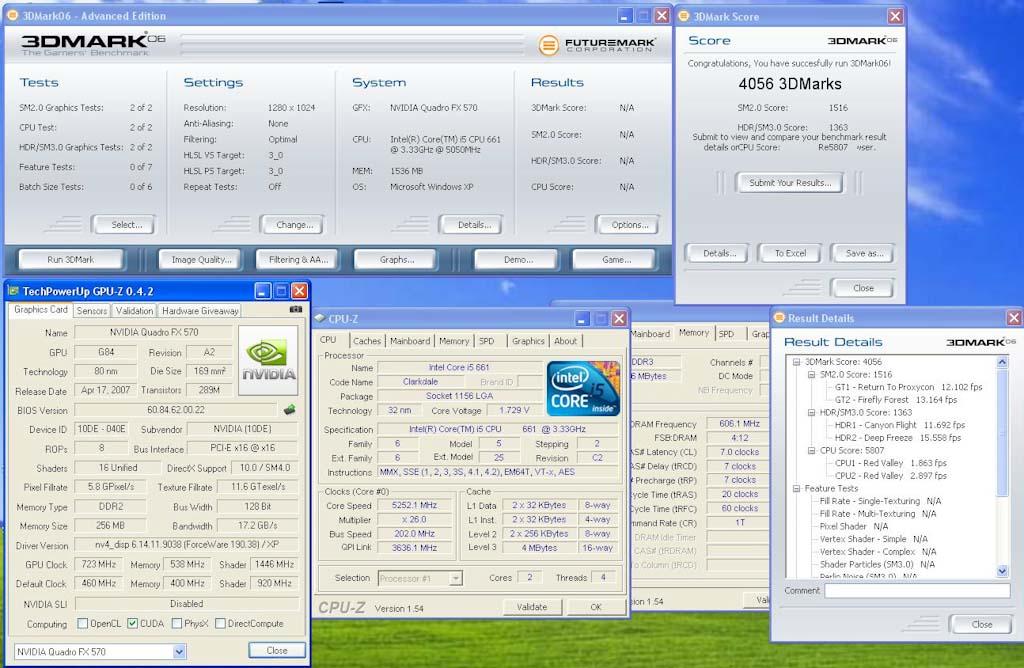This screenshot has width=1024, height=668.
Task: Enable the DirectCompute checkbox
Action: (x=220, y=623)
